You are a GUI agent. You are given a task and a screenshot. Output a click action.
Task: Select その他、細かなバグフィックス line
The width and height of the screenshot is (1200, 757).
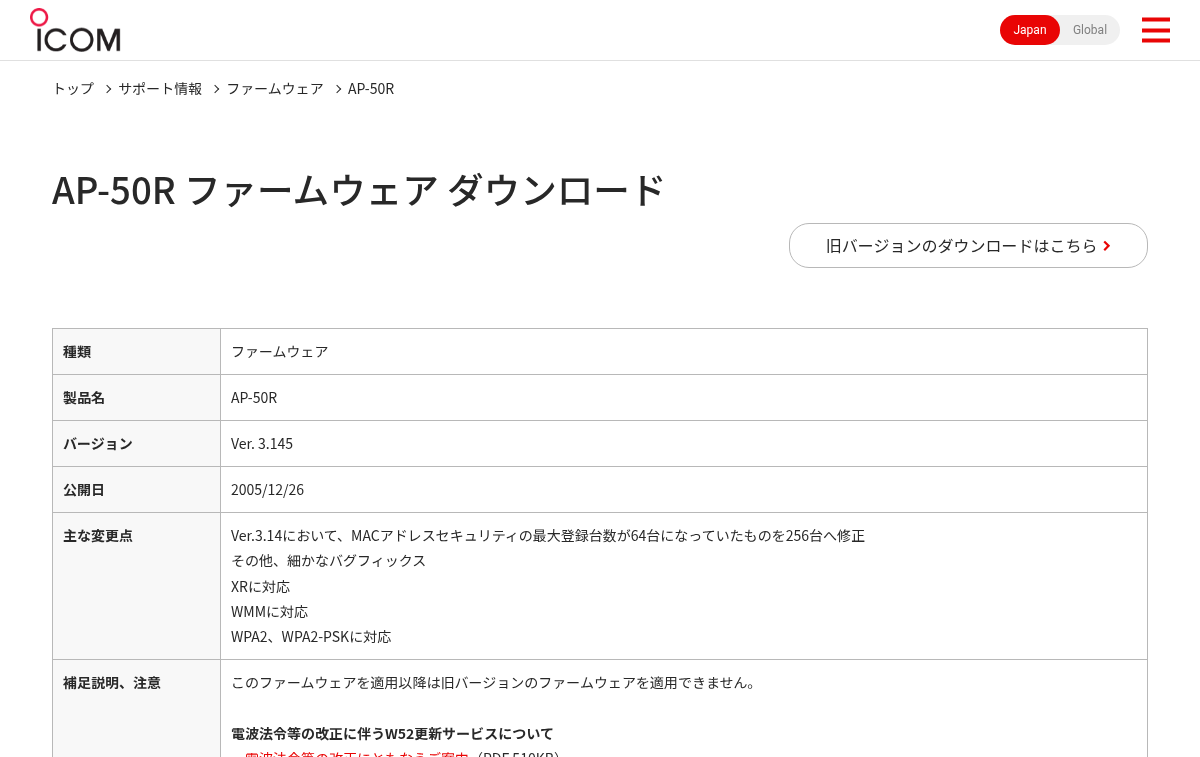point(329,560)
